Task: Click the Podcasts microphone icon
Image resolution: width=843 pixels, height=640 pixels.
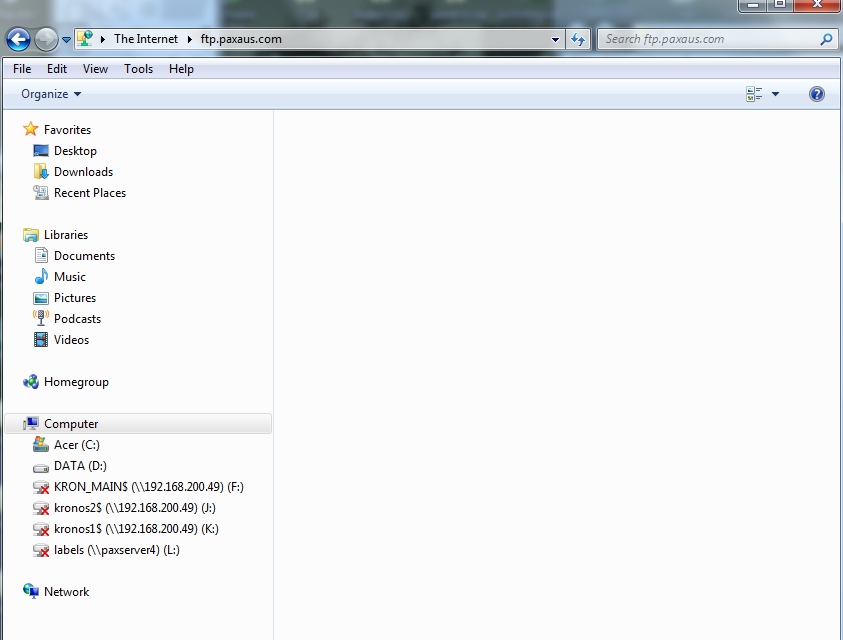Action: pyautogui.click(x=41, y=318)
